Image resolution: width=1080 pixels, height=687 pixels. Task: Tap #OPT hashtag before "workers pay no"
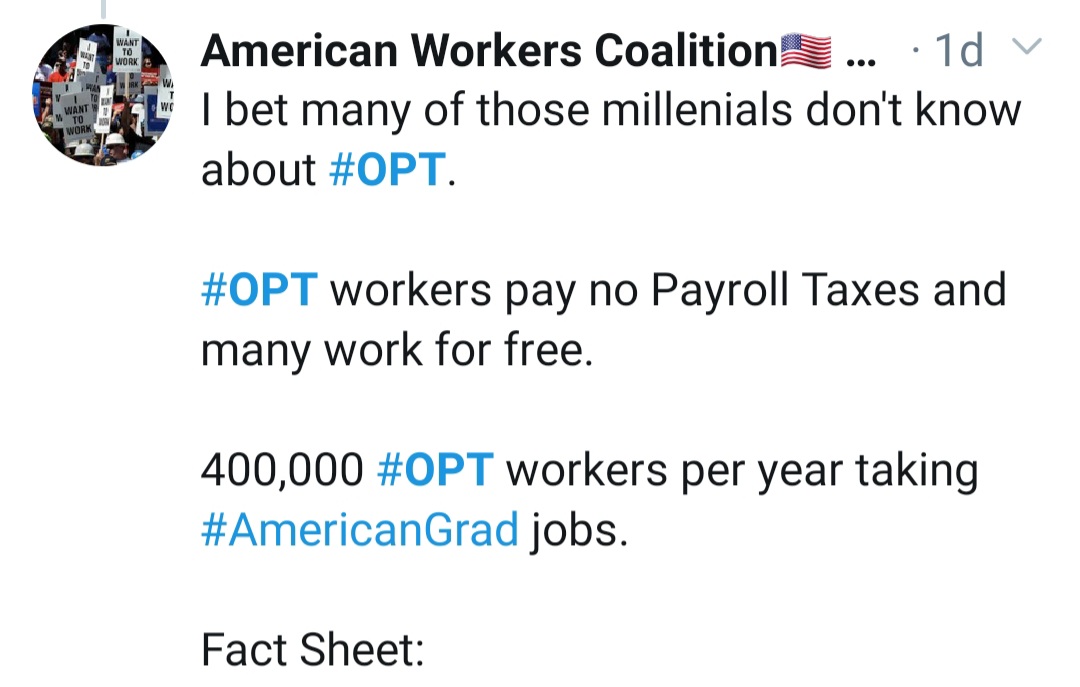pos(259,290)
